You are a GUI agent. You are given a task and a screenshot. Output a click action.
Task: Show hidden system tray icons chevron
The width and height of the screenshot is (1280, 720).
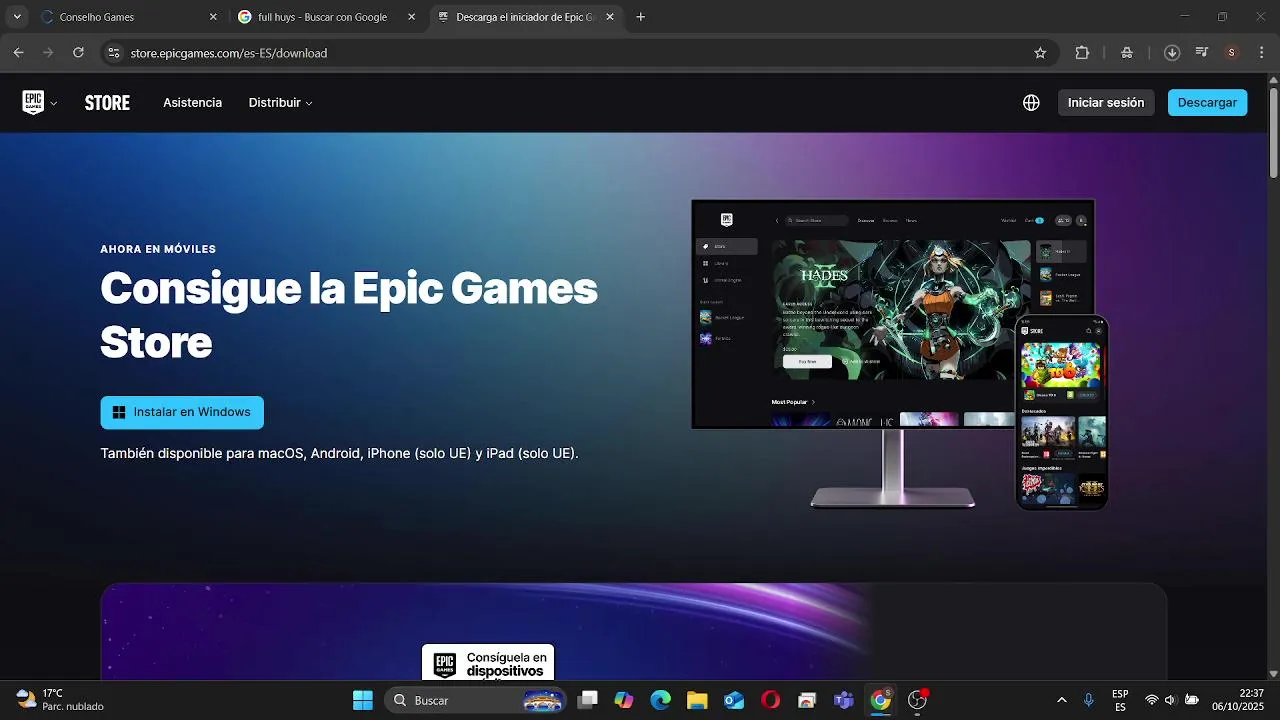(1061, 700)
